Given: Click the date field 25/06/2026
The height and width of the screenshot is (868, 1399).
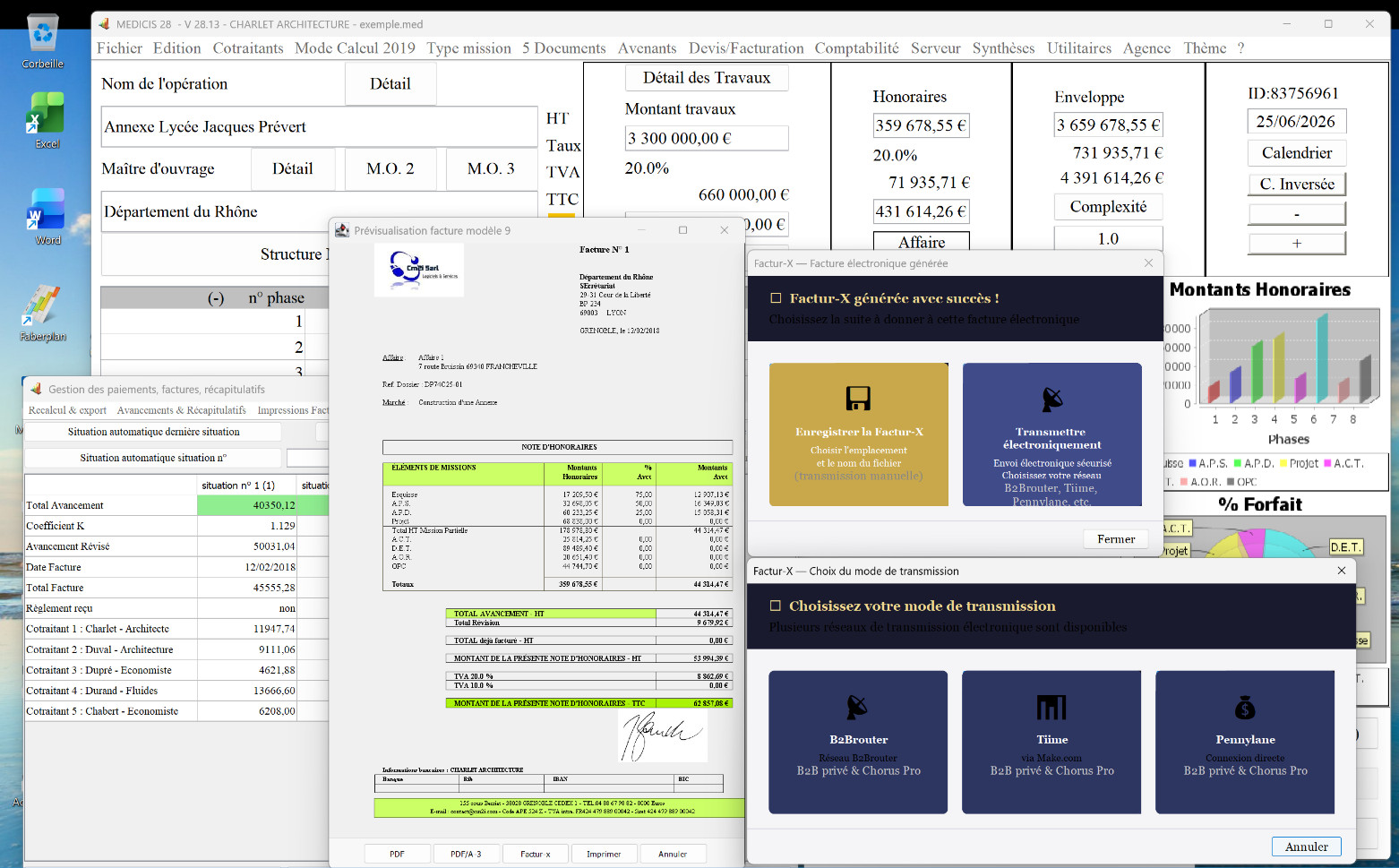Looking at the screenshot, I should pos(1296,122).
